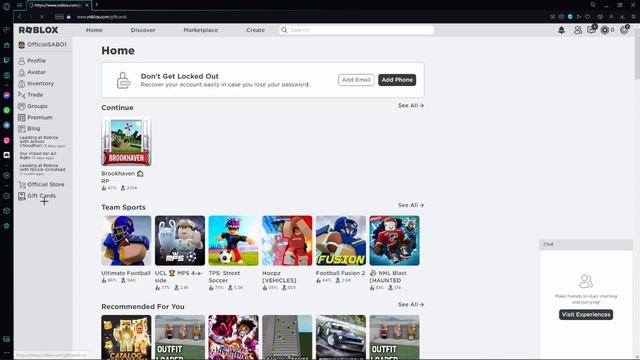Open the Hoopz [VEHICLES] thumbnail
Viewport: 640px width, 360px height.
click(x=287, y=241)
